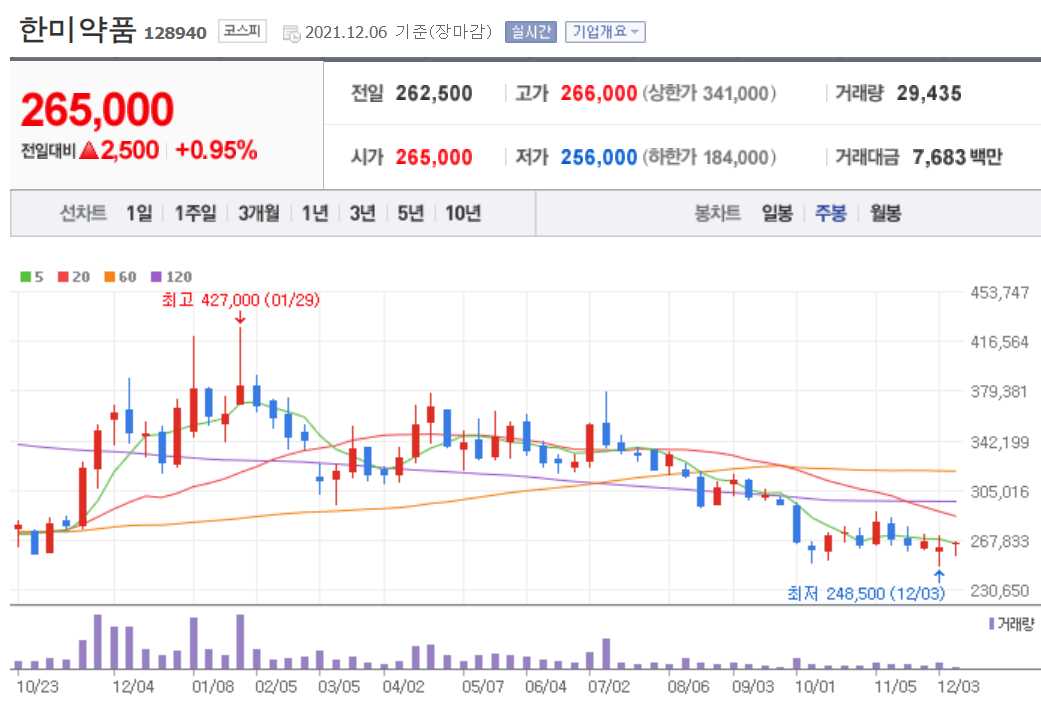
Task: Open the 기업개요 dropdown menu
Action: [605, 31]
